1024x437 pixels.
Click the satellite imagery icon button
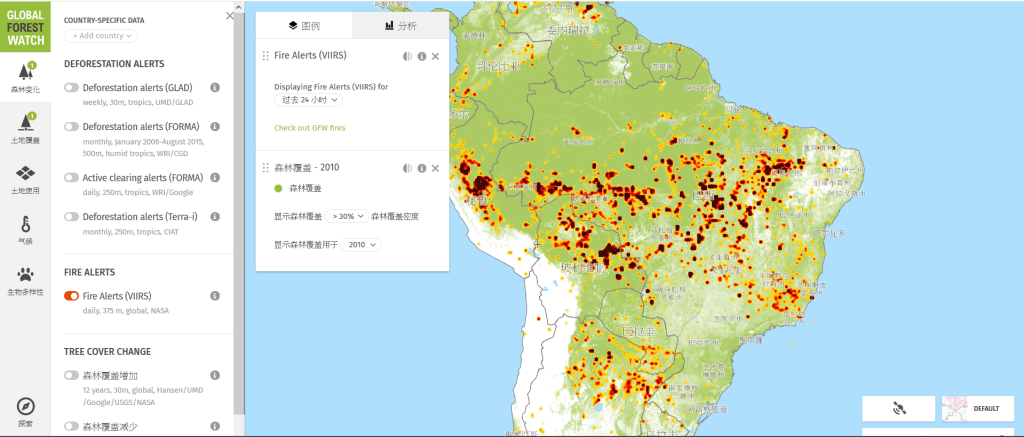pos(899,409)
